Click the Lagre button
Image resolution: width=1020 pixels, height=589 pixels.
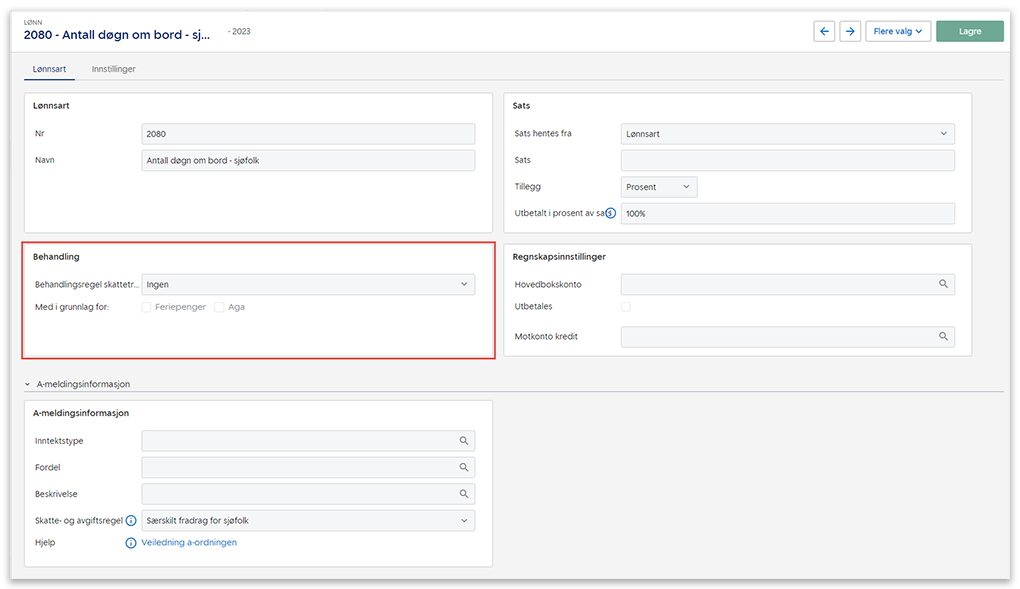point(969,31)
